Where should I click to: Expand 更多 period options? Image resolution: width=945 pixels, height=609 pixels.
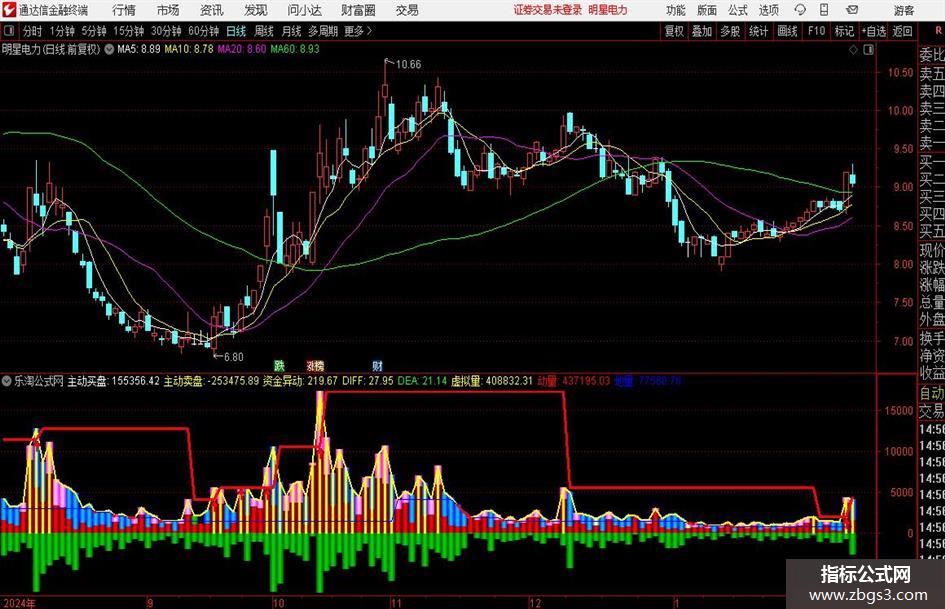tap(358, 31)
